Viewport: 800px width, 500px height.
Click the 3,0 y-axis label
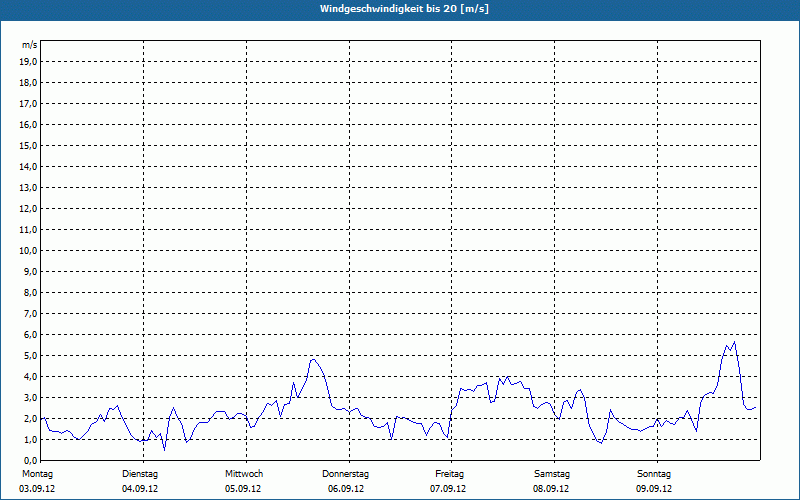pos(30,397)
